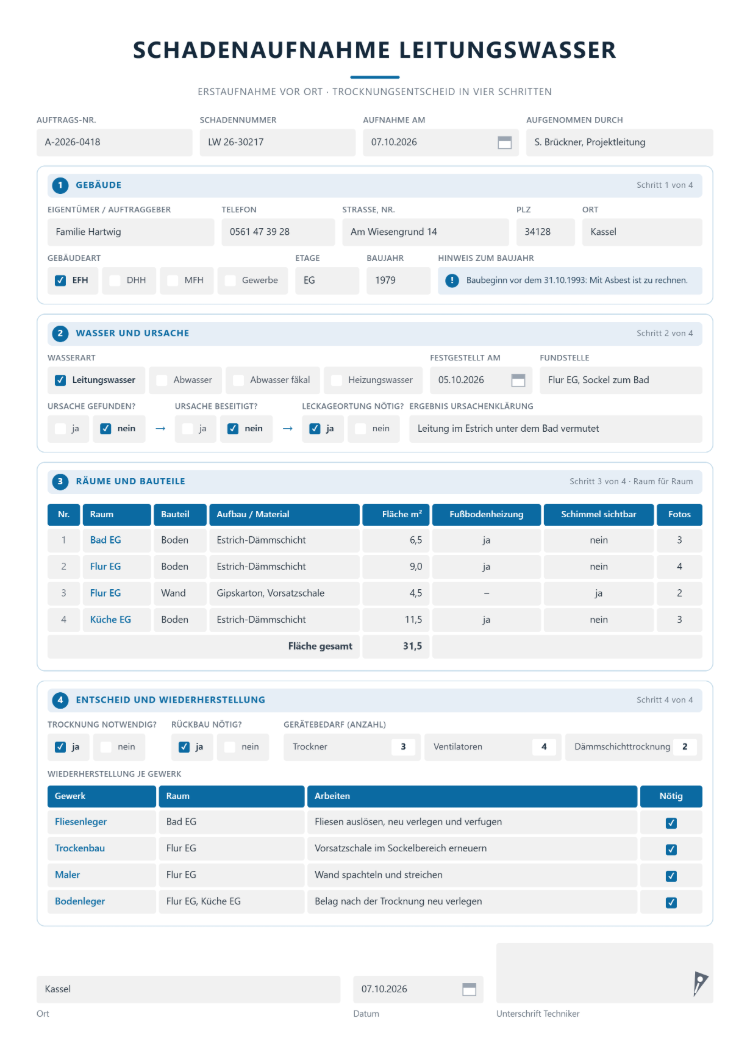The width and height of the screenshot is (750, 1060).
Task: Toggle 'nein' under Ursache gefunden
Action: click(106, 429)
